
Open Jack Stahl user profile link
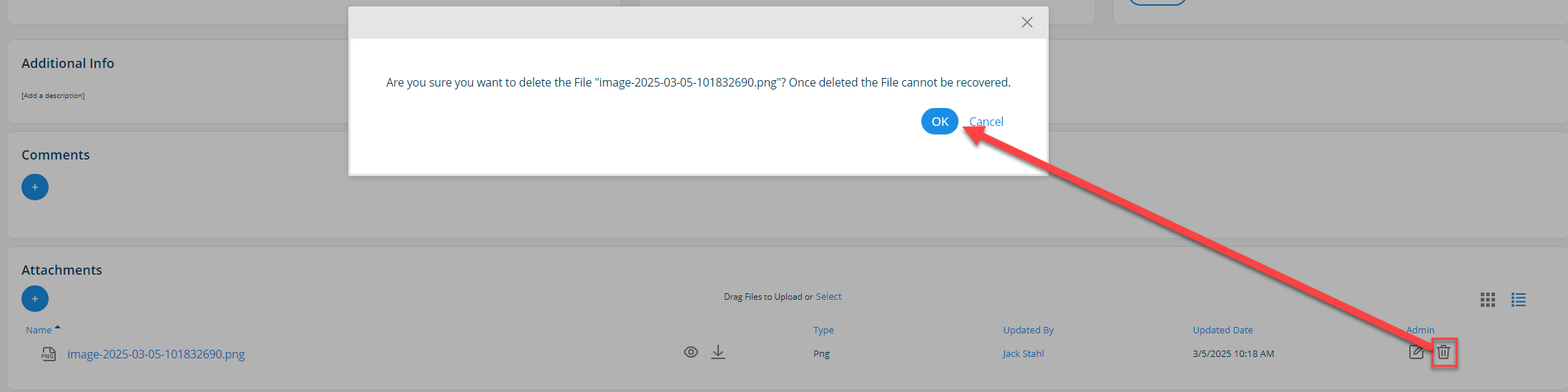click(1023, 353)
